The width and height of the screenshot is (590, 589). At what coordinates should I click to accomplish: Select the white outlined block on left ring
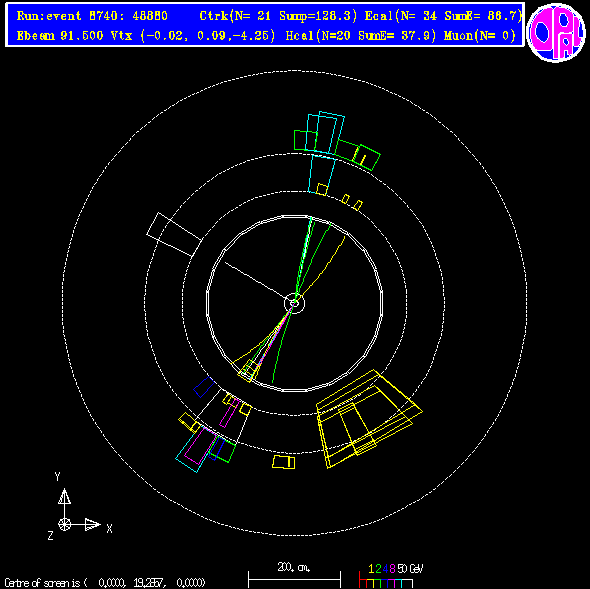[x=174, y=234]
